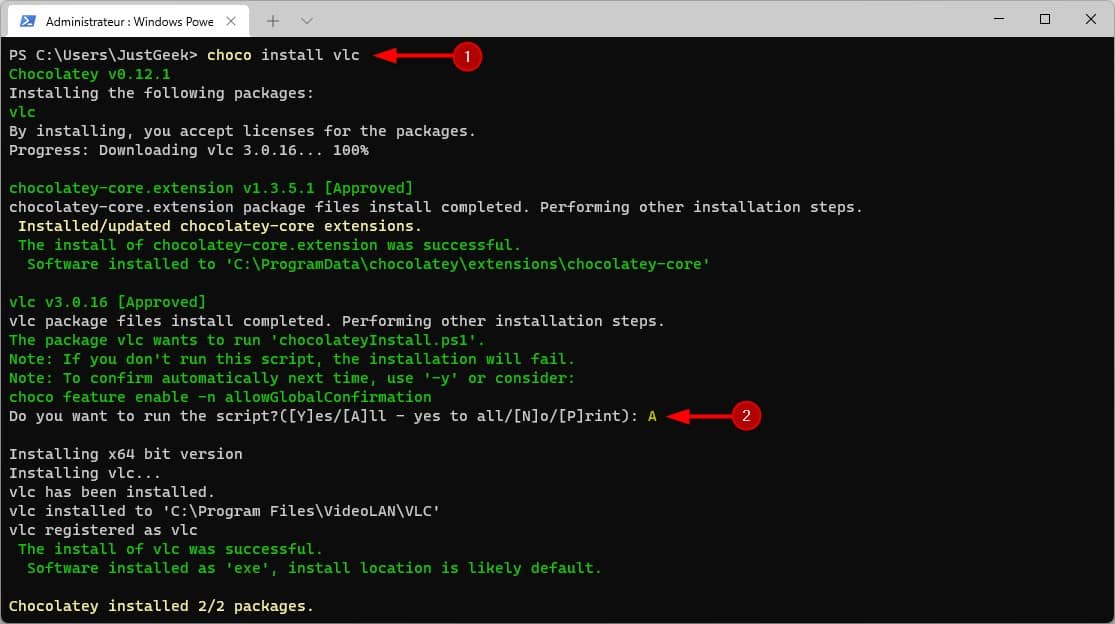Click the PowerShell icon in the tab
1115x624 pixels.
28,21
